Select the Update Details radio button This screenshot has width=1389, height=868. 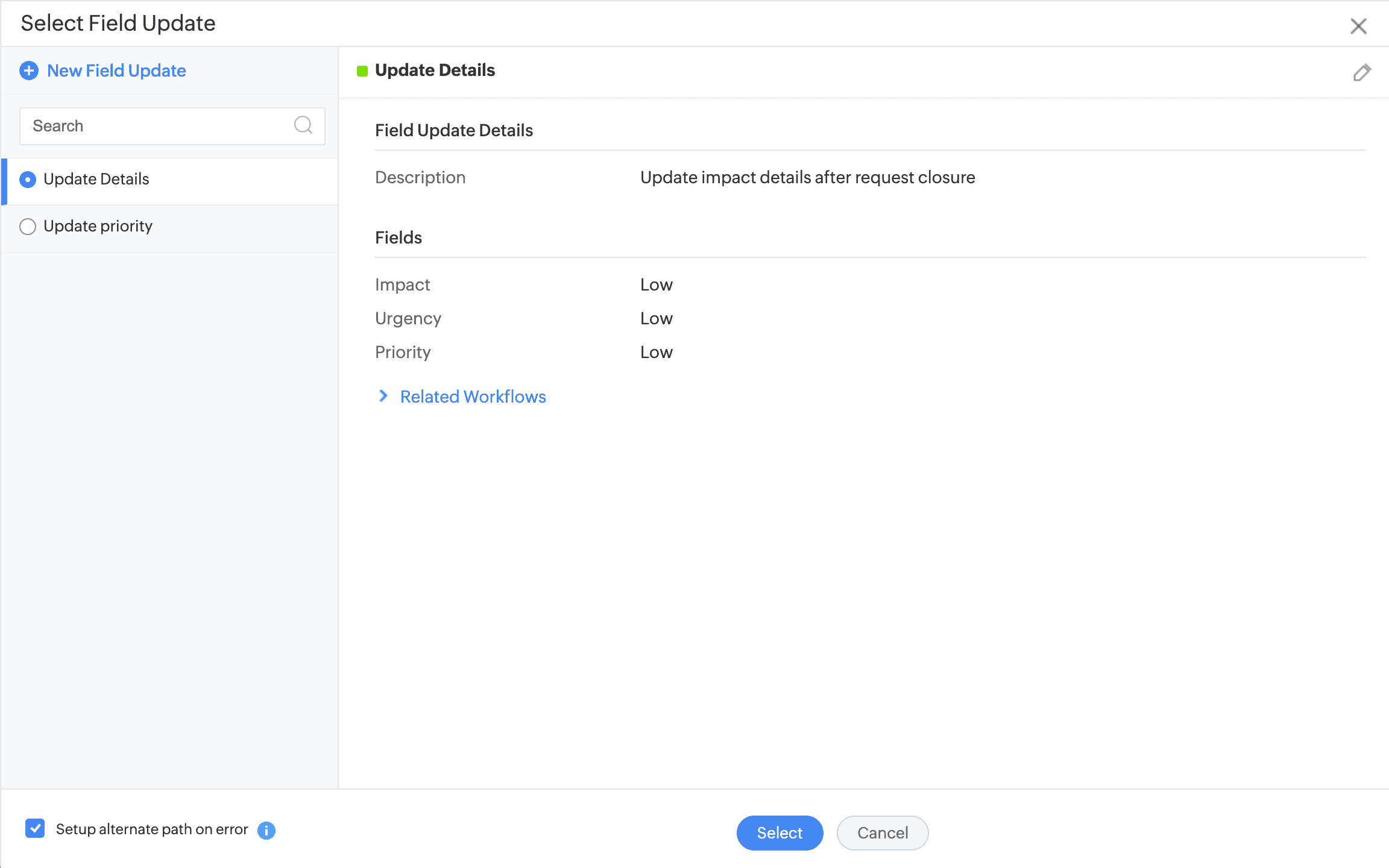pos(28,180)
